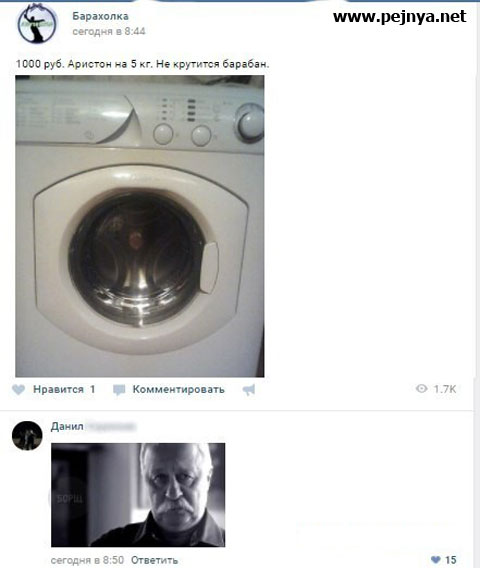
Task: Open the Барахолка group name link
Action: click(100, 16)
